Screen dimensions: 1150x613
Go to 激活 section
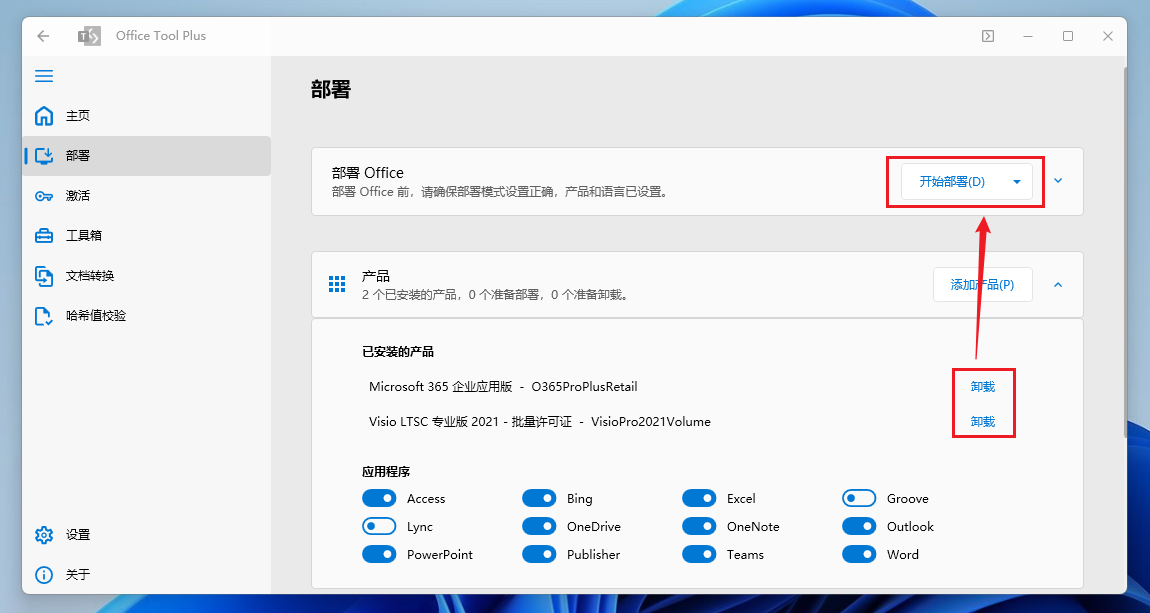coord(147,196)
